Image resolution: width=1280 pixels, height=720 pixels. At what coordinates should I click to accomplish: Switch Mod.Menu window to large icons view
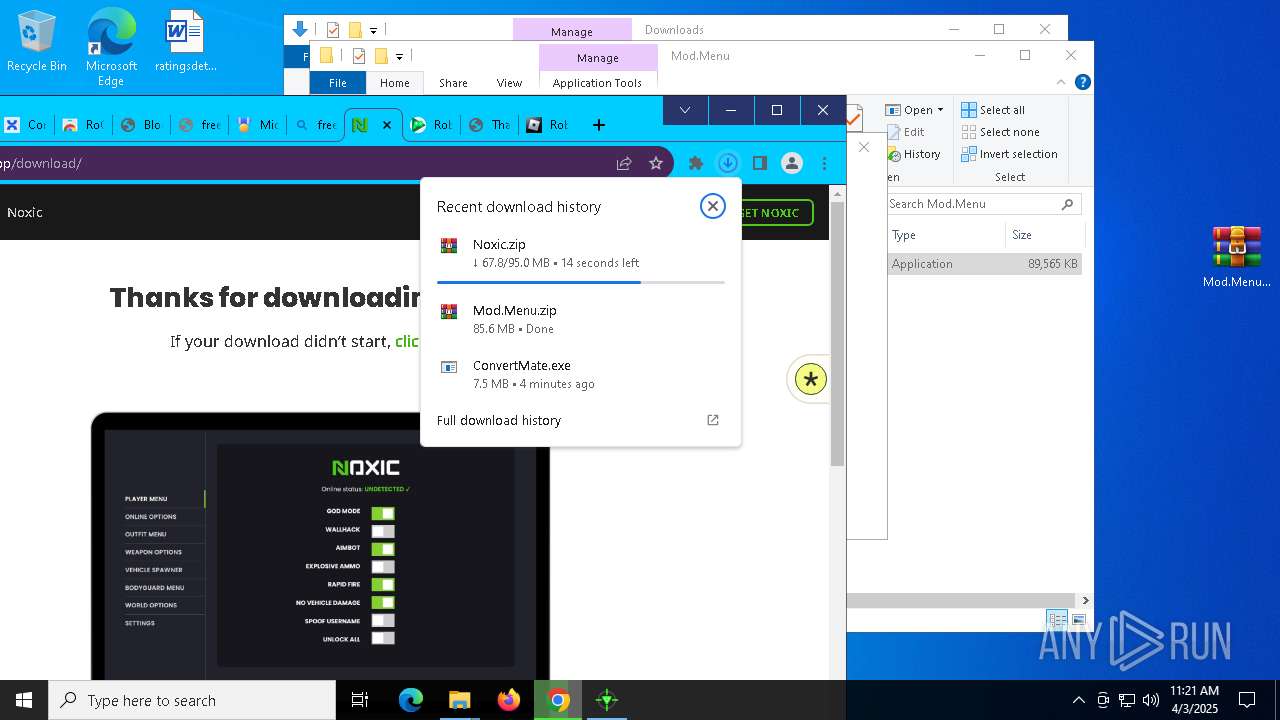1079,620
